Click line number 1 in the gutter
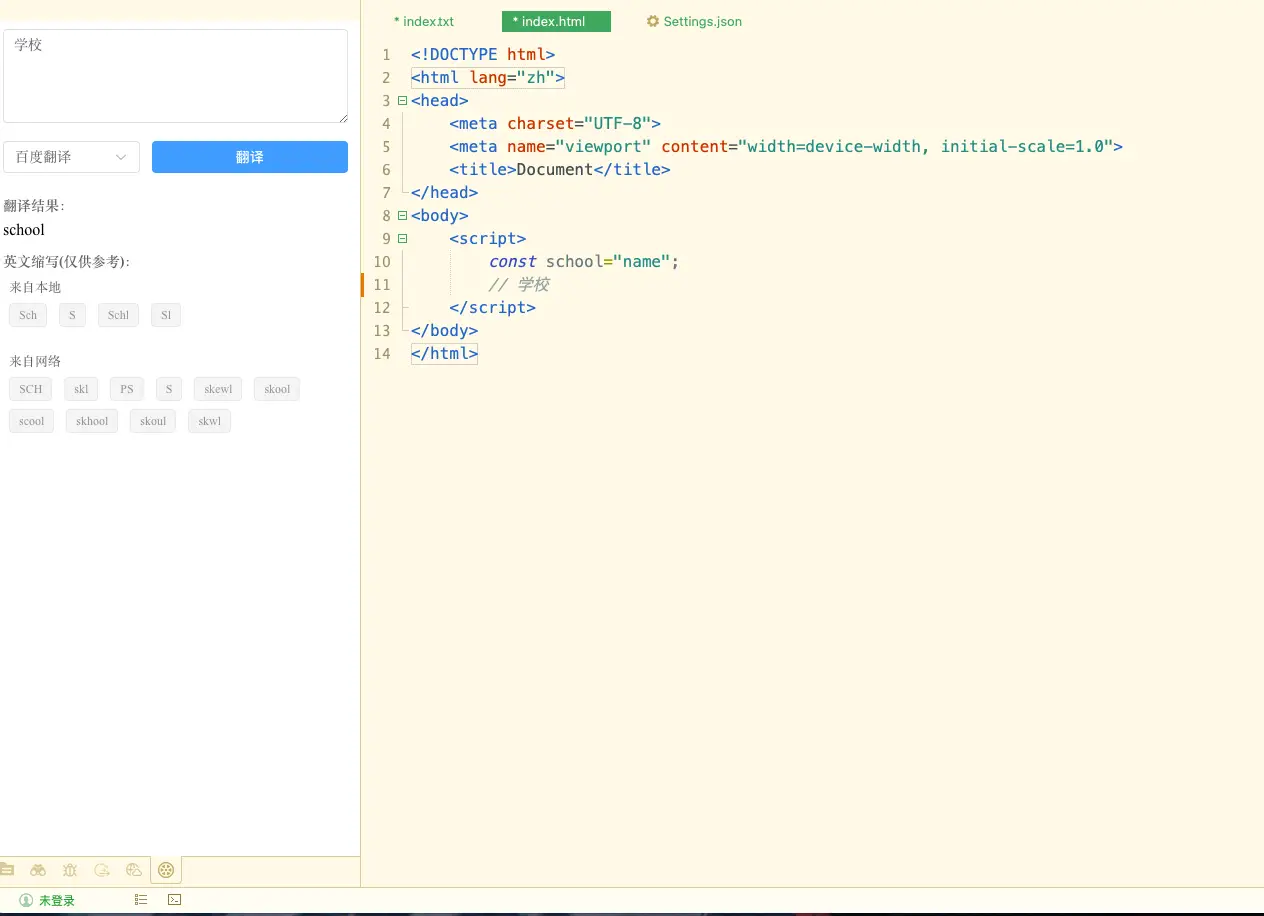The height and width of the screenshot is (916, 1264). pyautogui.click(x=386, y=54)
